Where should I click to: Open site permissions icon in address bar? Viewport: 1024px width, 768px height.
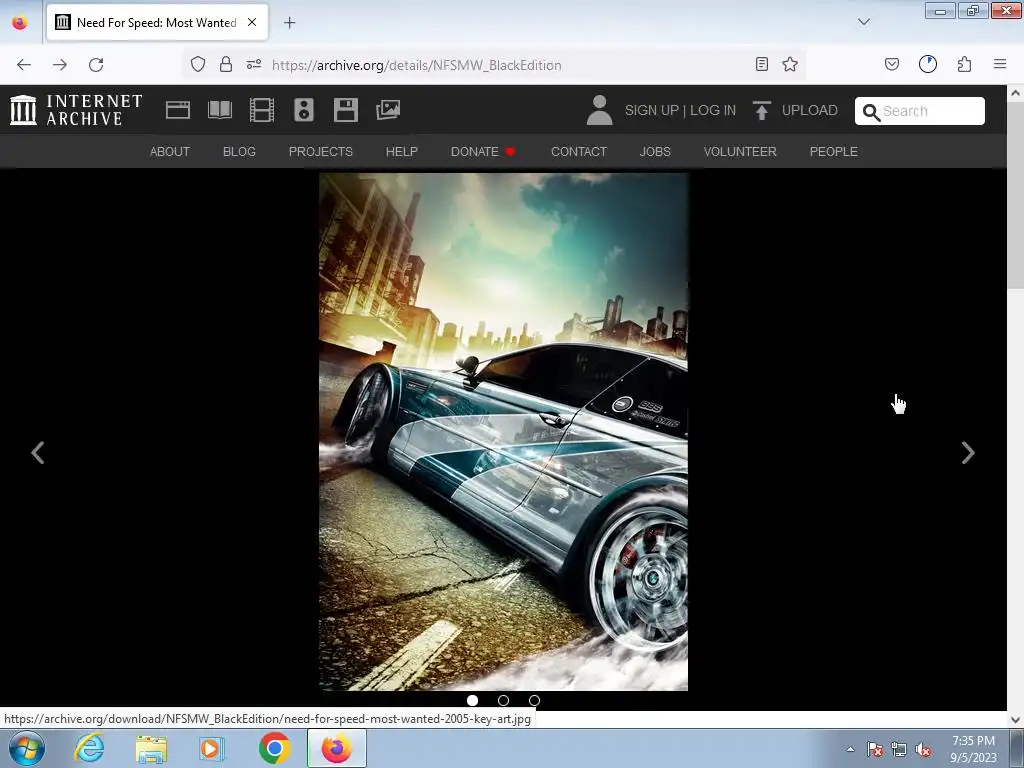(254, 64)
